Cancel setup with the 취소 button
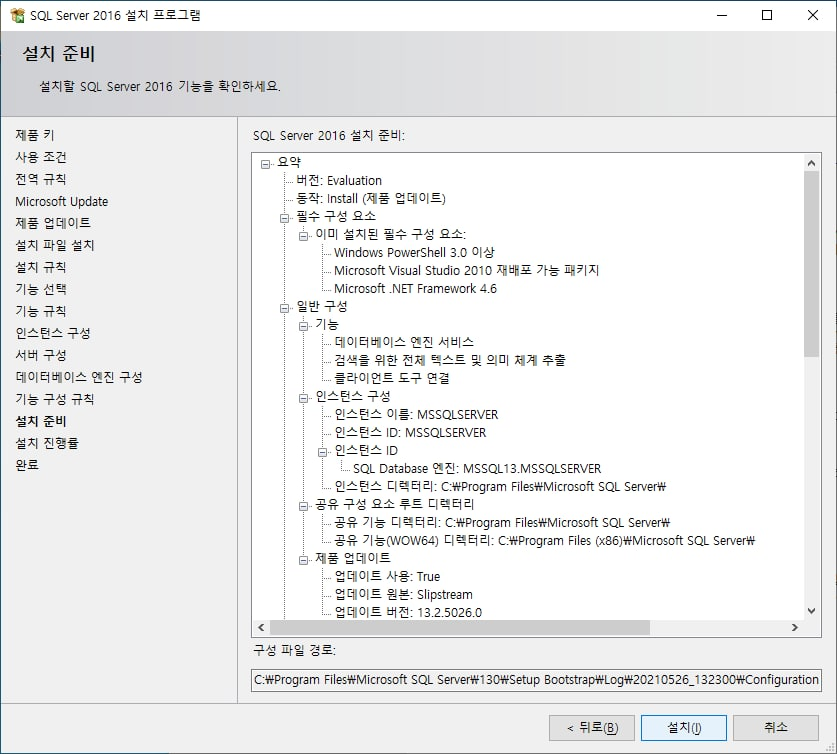 (776, 728)
